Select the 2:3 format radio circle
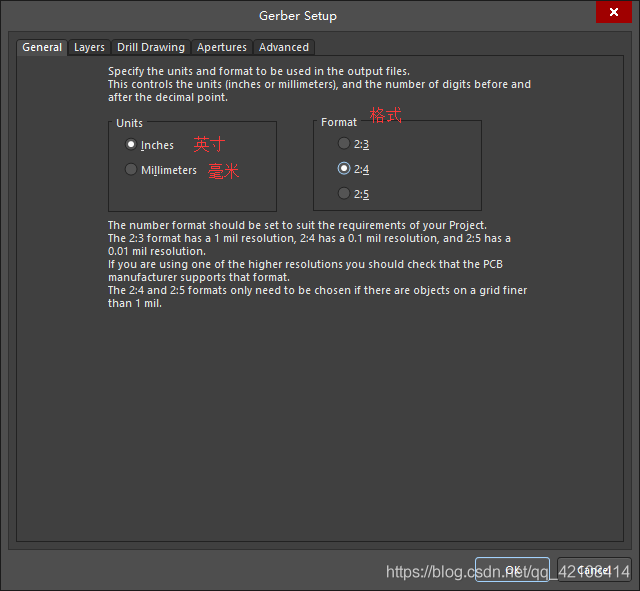Screen dimensions: 640x591 344,143
